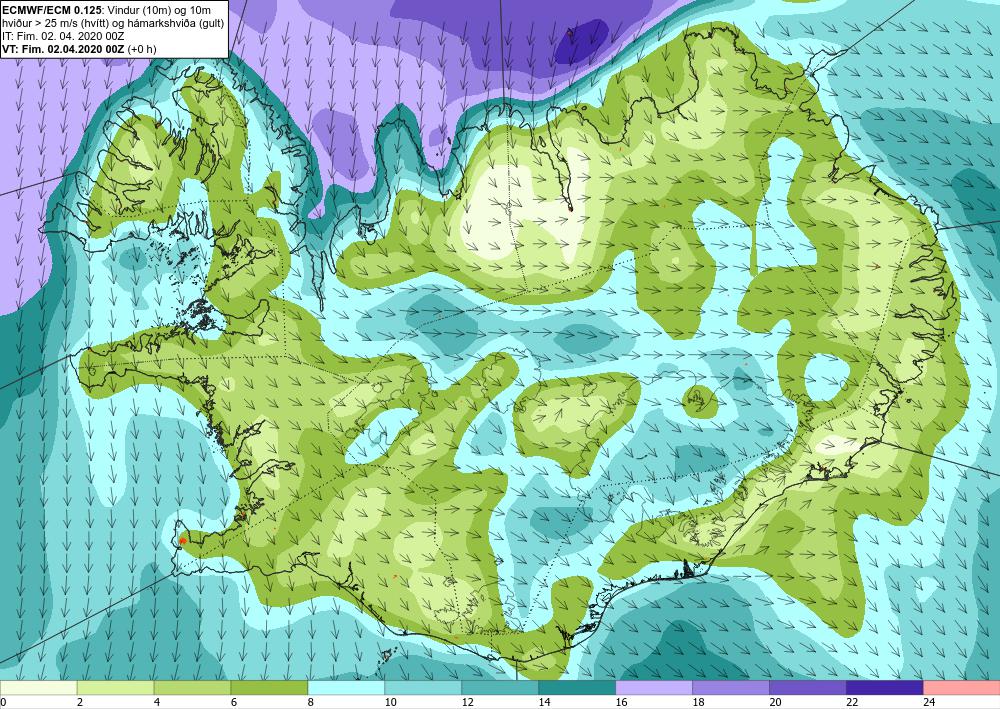Select the "VT: Fim. 02.04.2020 00Z (+0 h)" line
Screen dimensions: 1000x709
click(80, 49)
